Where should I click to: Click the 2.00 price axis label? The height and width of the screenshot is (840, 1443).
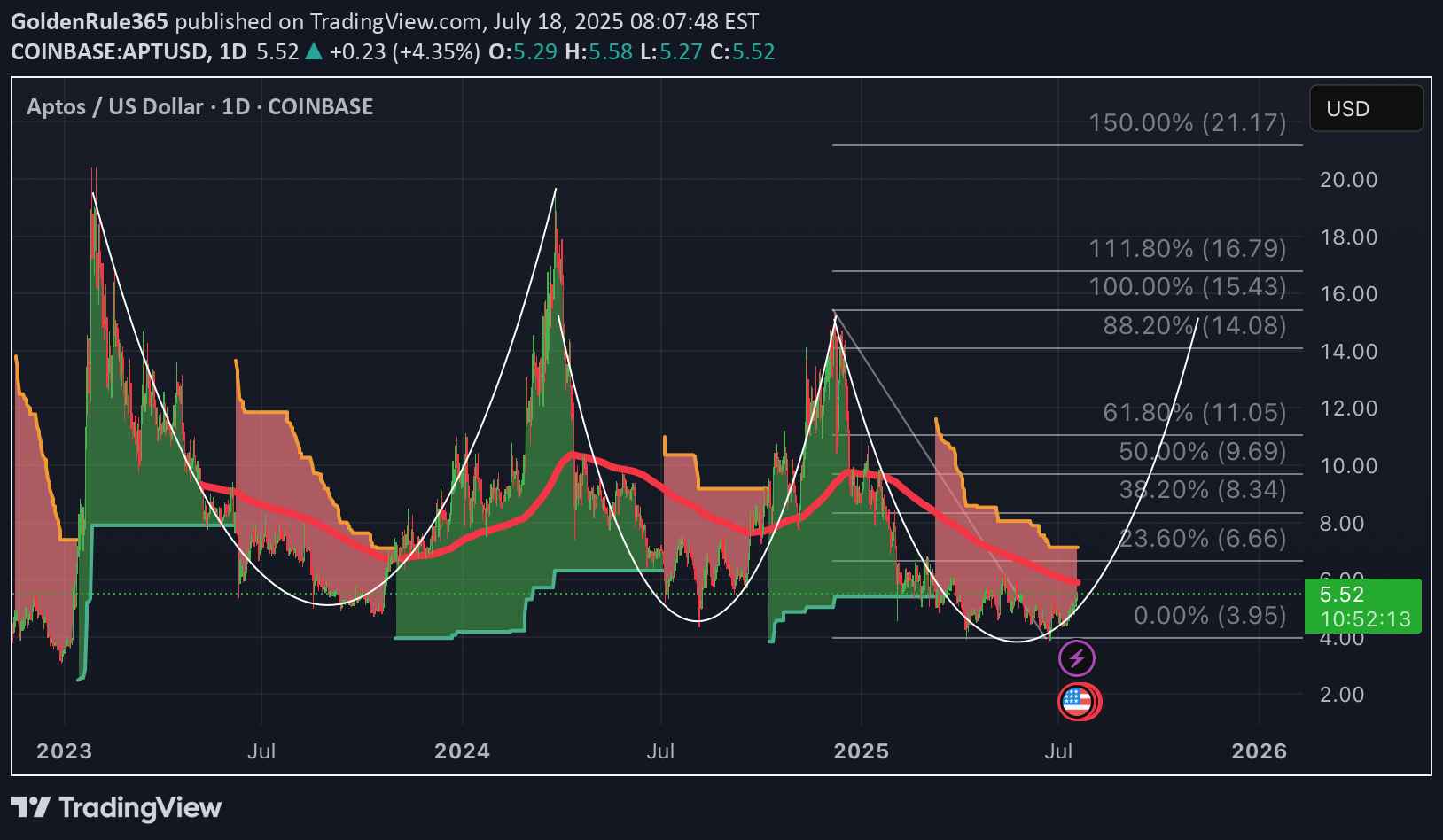pyautogui.click(x=1342, y=695)
